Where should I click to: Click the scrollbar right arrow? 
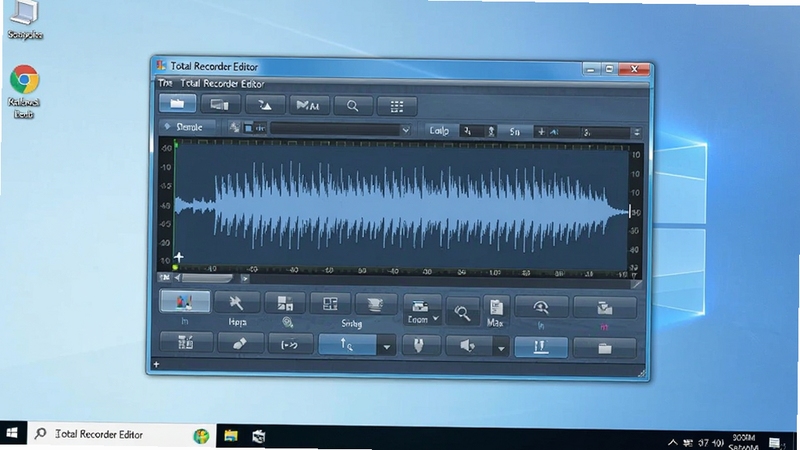[245, 279]
